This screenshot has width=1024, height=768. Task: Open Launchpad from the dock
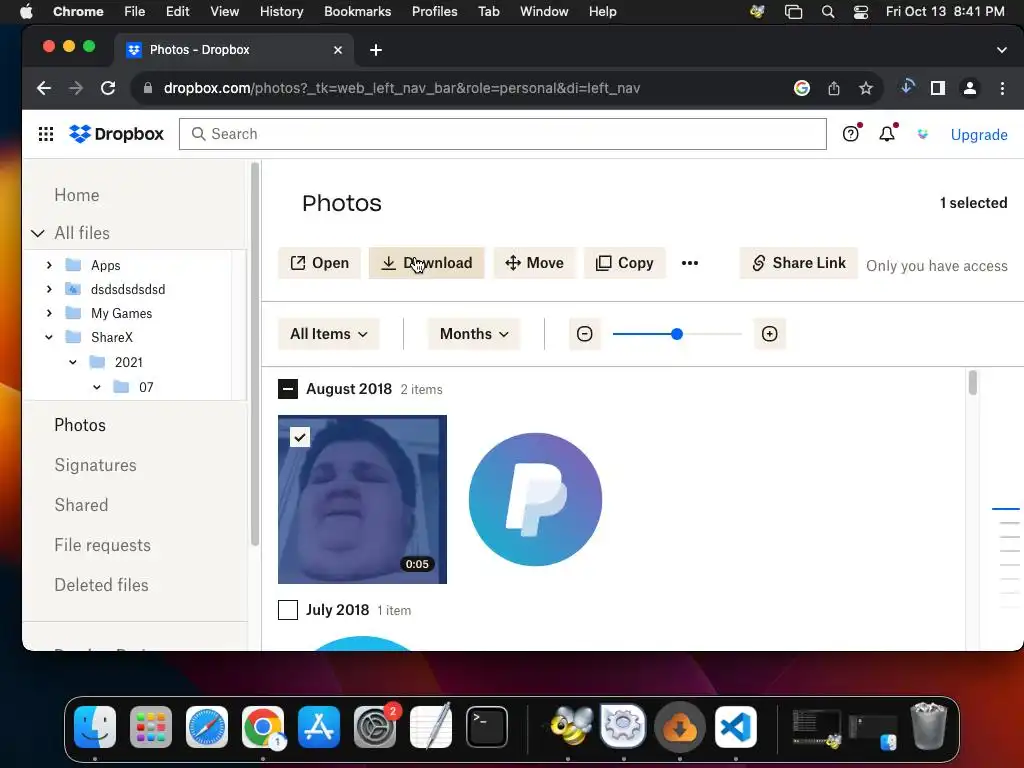point(151,726)
